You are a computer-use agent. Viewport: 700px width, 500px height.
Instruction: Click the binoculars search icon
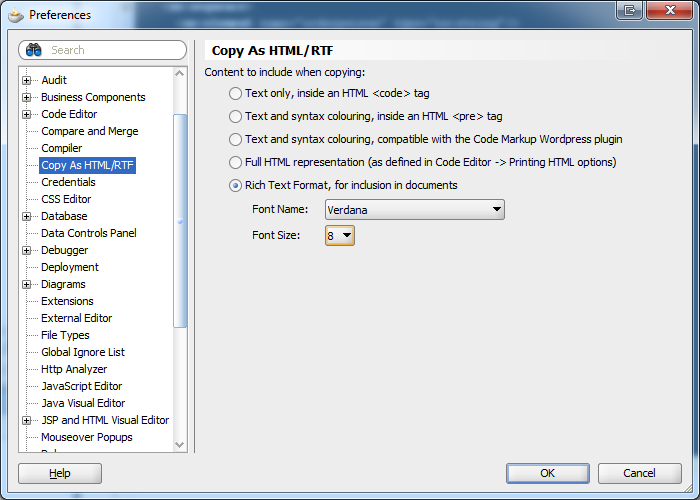click(x=34, y=50)
